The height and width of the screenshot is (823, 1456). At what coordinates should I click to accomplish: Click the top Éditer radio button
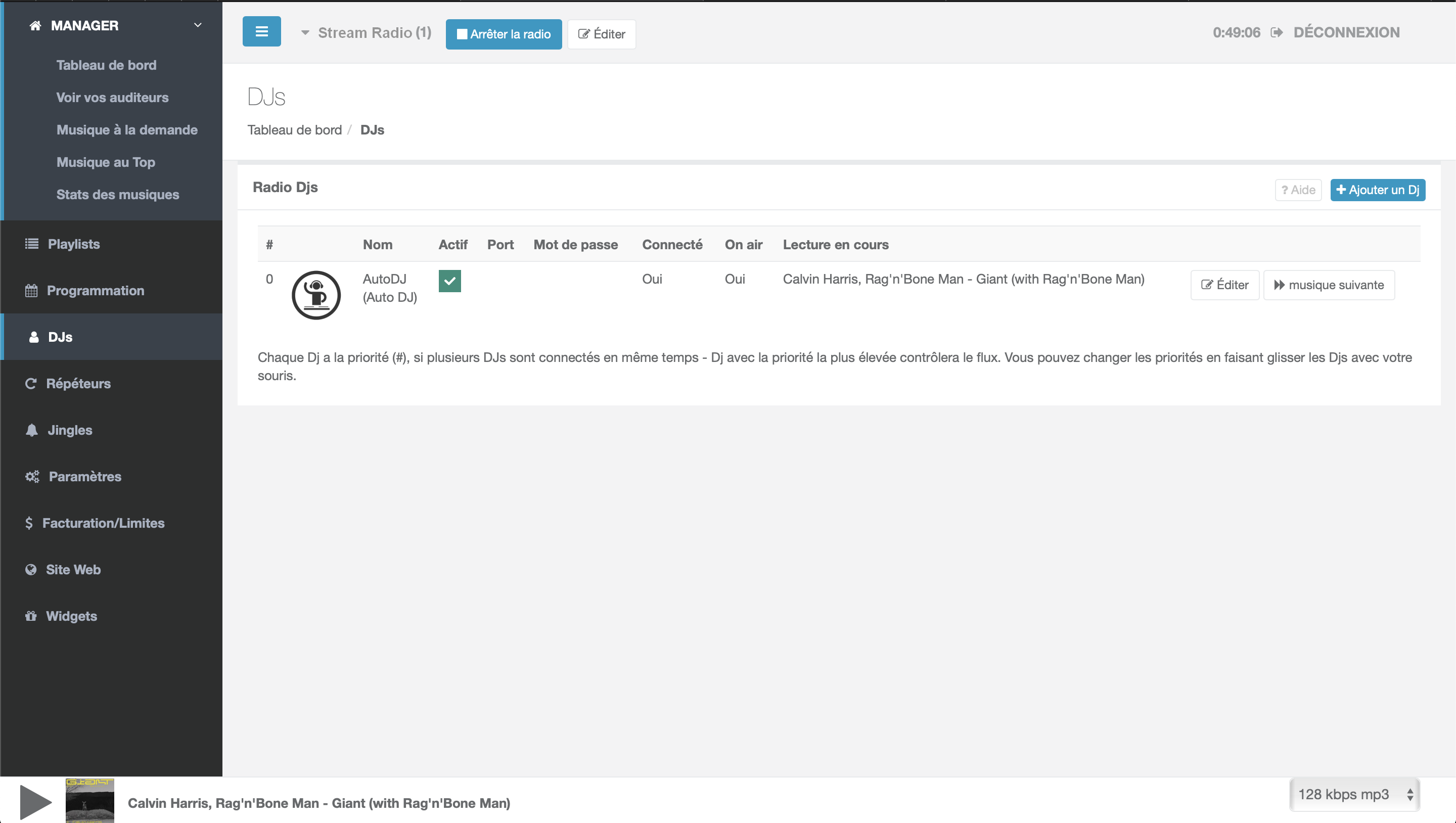point(602,34)
